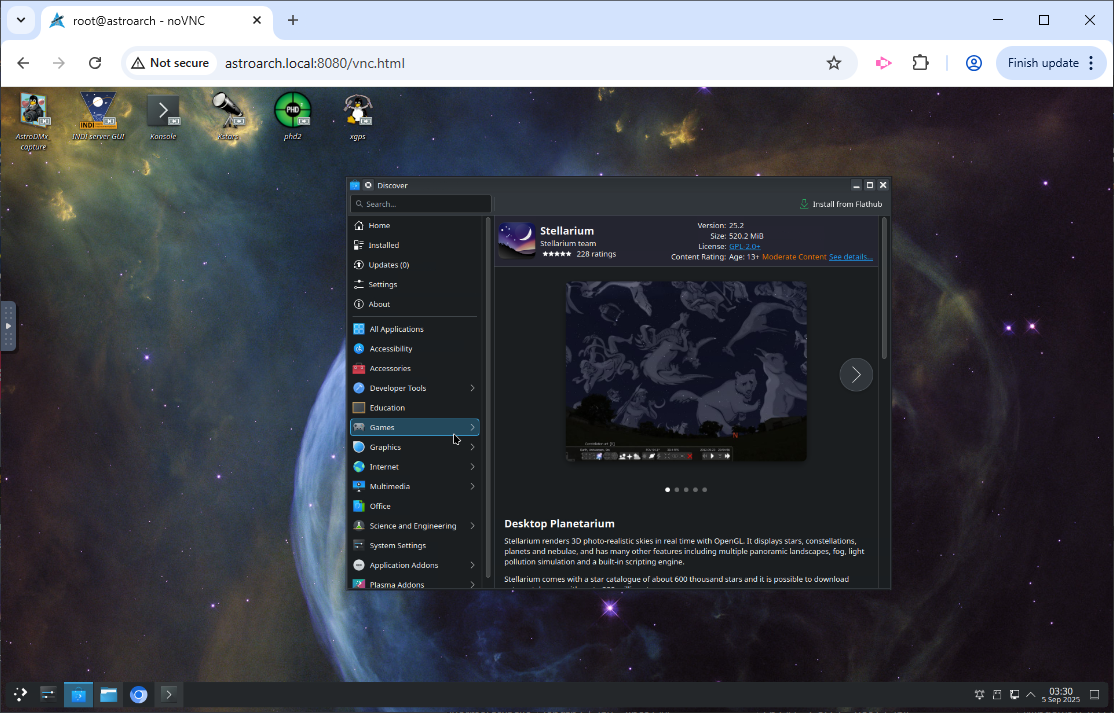This screenshot has width=1114, height=713.
Task: Expand the Application Addons arrow
Action: [x=472, y=565]
